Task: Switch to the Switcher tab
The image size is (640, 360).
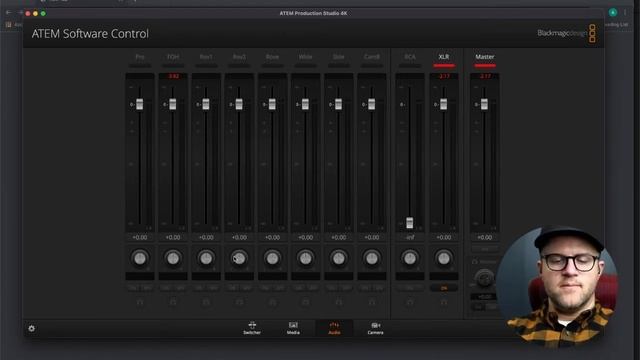Action: tap(252, 328)
